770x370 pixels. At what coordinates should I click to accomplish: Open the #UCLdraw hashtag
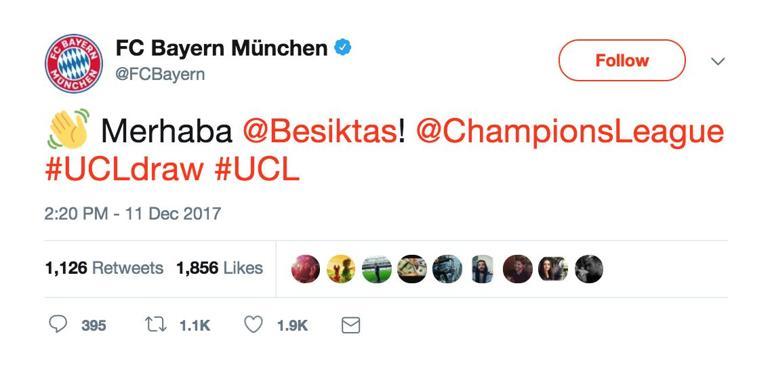point(124,170)
